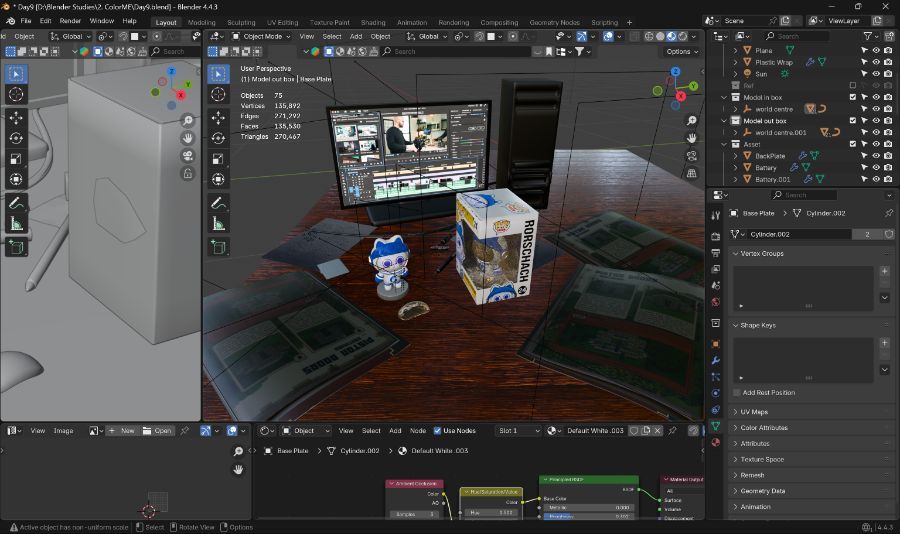This screenshot has height=534, width=900.
Task: Click the Help menu button
Action: 129,21
